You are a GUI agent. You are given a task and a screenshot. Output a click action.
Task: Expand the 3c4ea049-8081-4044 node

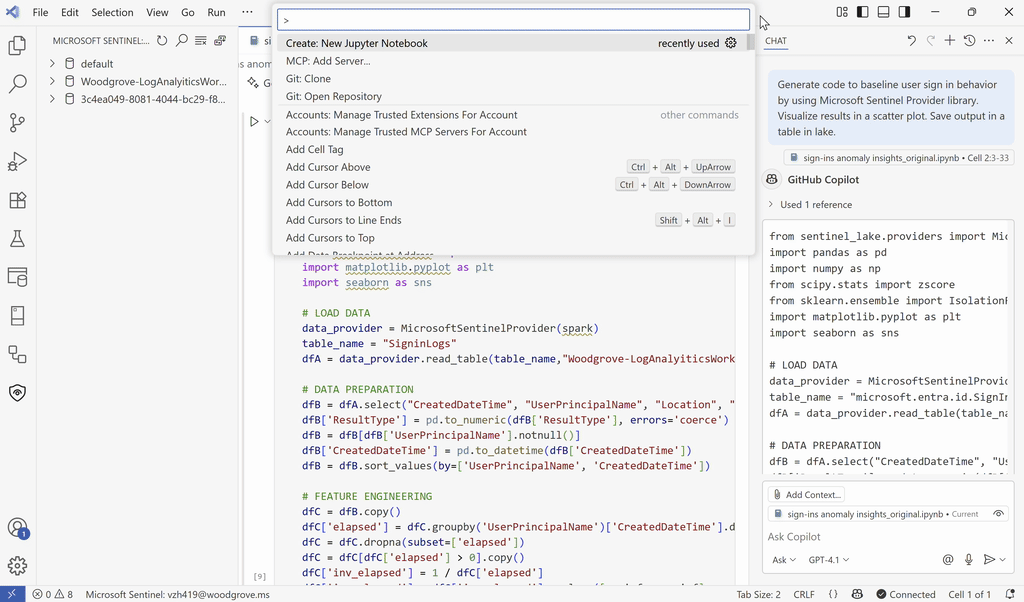52,99
